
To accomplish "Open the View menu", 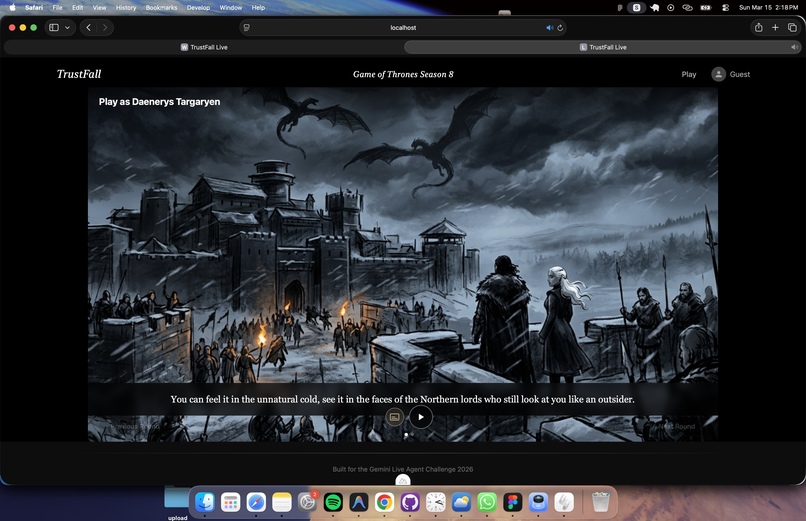I will click(x=99, y=8).
